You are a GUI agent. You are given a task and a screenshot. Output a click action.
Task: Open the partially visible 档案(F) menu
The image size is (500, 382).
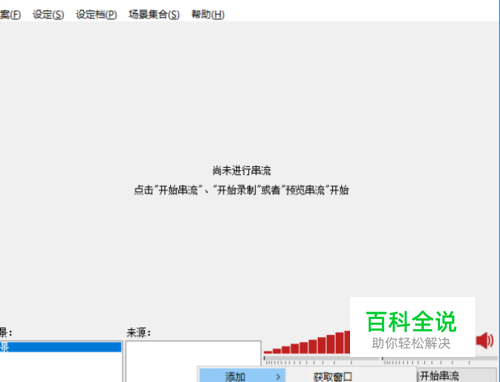[x=10, y=15]
